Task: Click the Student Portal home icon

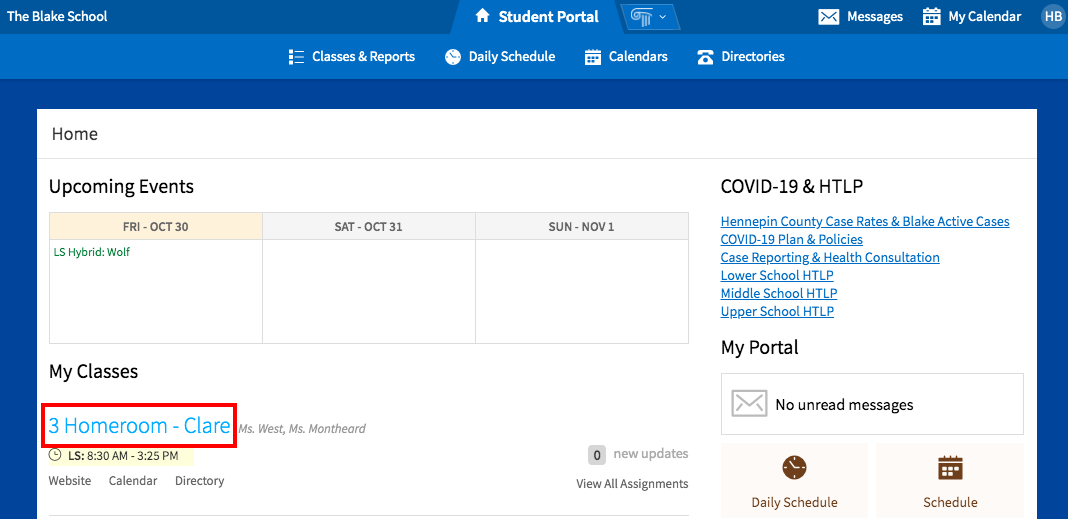Action: (482, 16)
